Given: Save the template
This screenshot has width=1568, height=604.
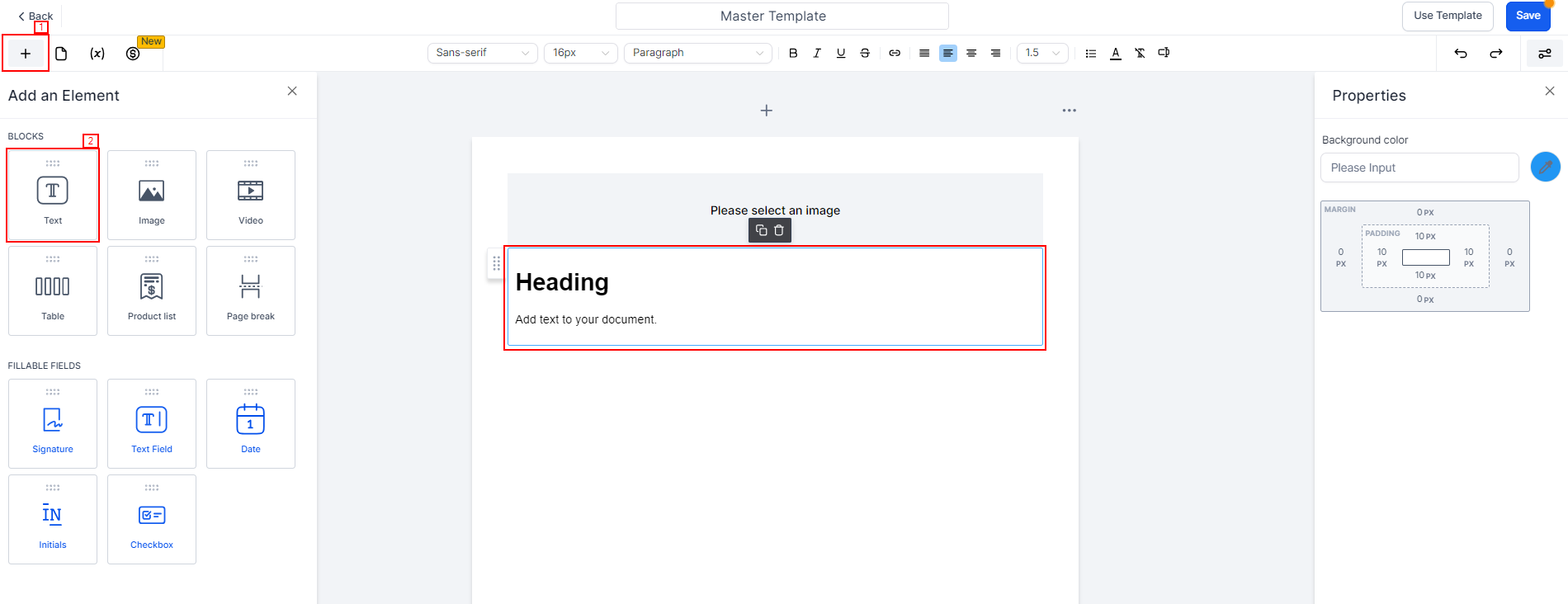Looking at the screenshot, I should (x=1528, y=16).
